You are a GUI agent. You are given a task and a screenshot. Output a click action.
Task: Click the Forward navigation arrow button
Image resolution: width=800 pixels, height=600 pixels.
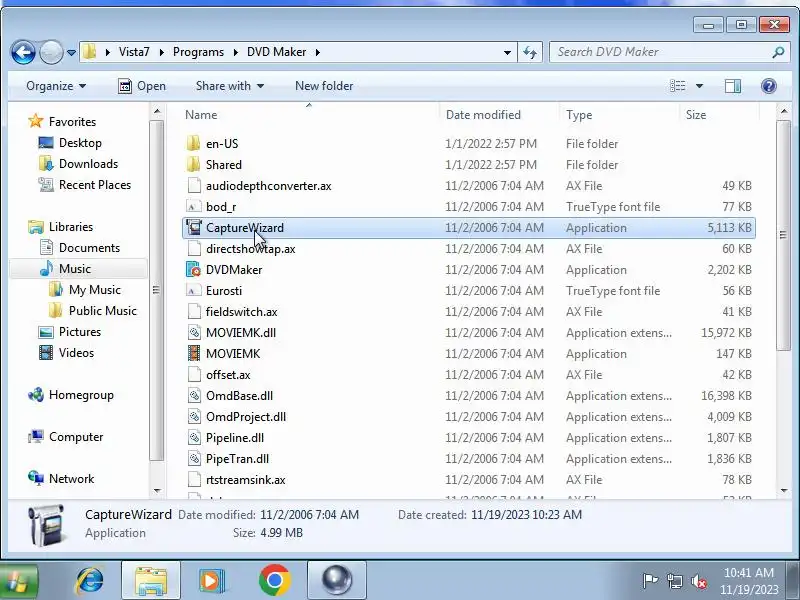click(51, 52)
